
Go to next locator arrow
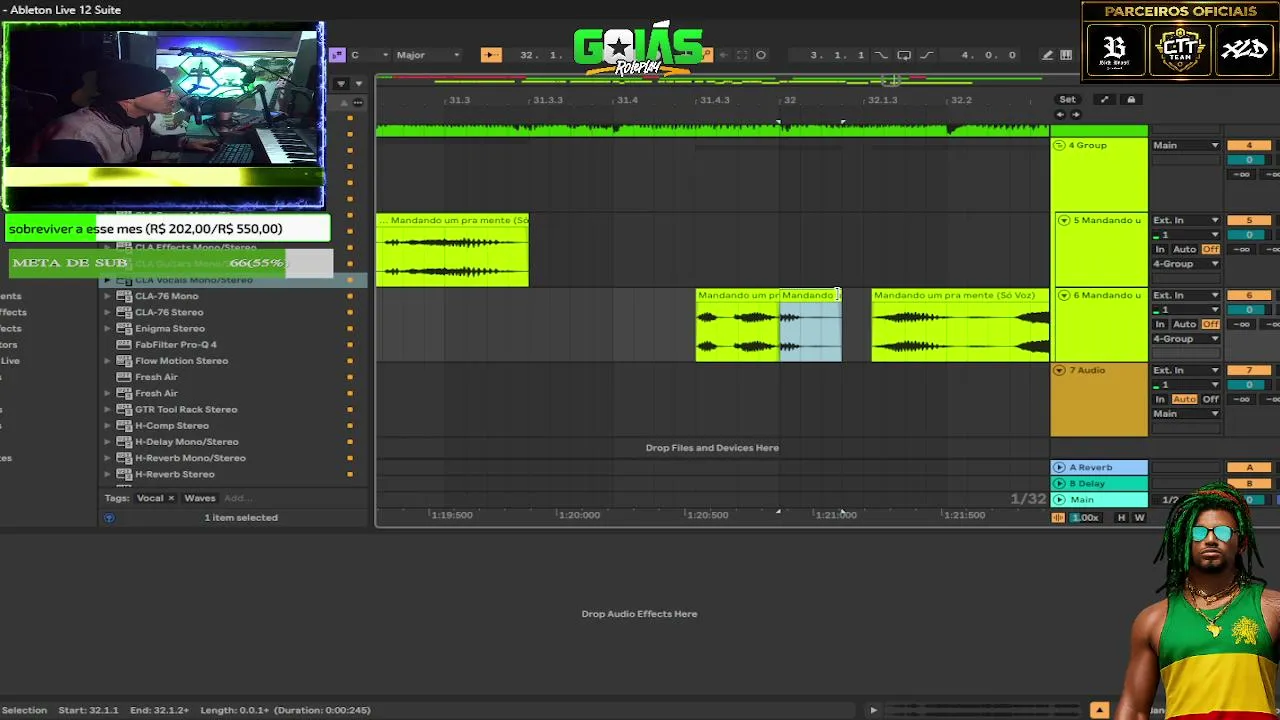[x=1074, y=114]
